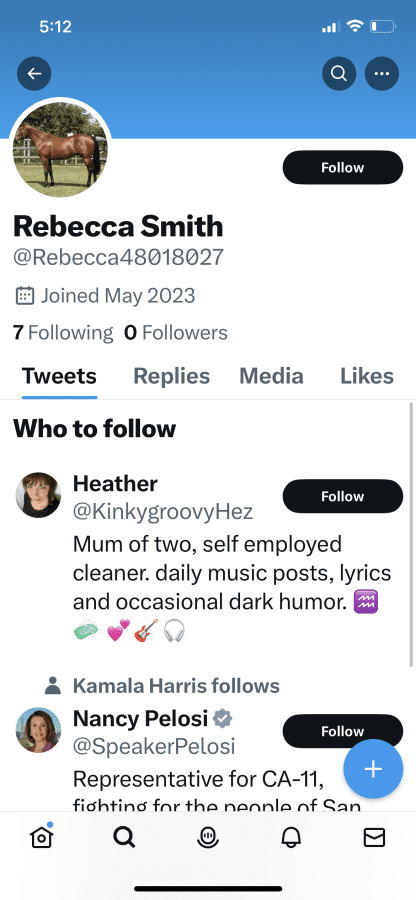Follow Heather @KinkygroovyHez

343,496
